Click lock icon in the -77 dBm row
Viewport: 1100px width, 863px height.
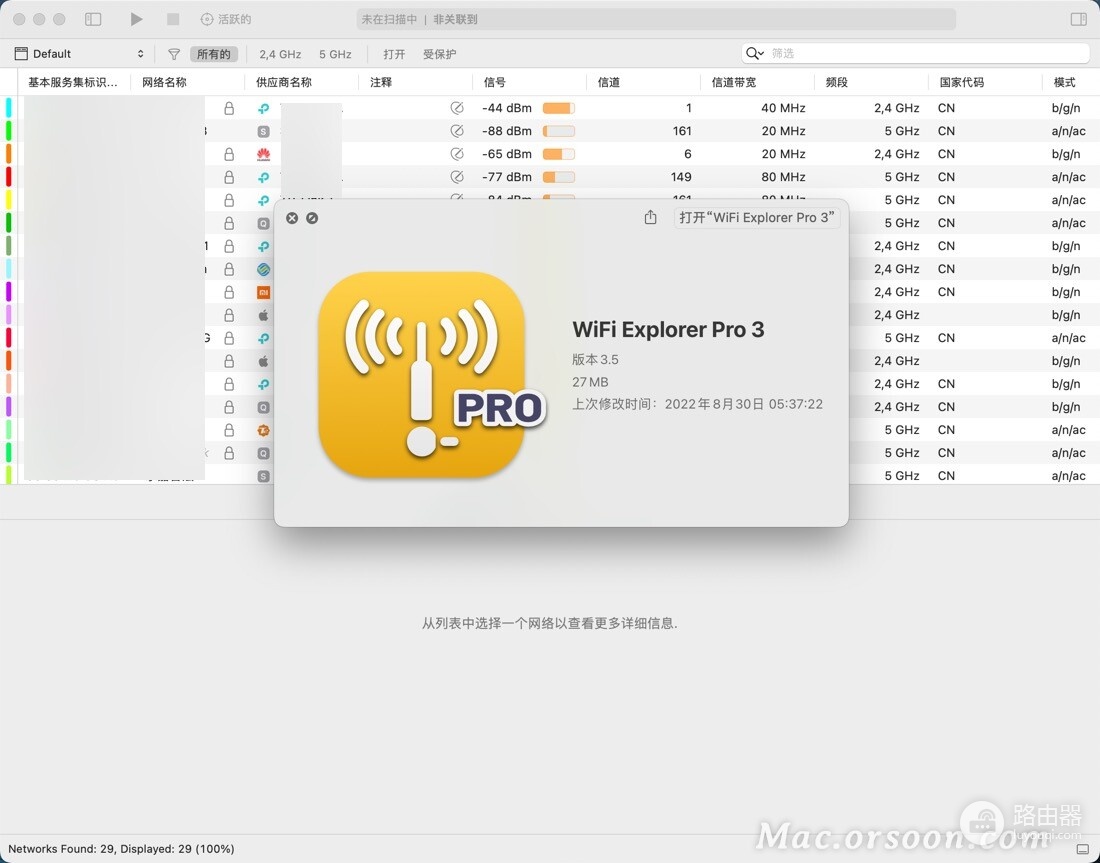coord(229,177)
